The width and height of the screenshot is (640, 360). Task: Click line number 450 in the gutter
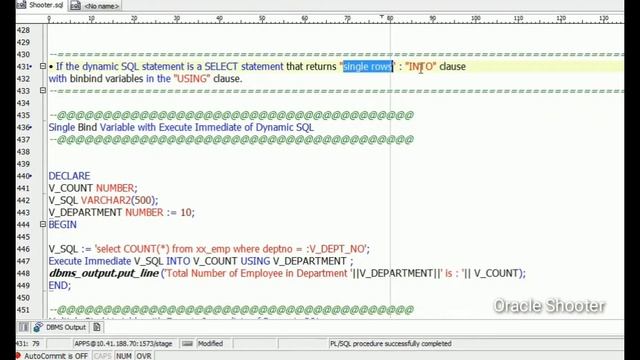coord(24,298)
